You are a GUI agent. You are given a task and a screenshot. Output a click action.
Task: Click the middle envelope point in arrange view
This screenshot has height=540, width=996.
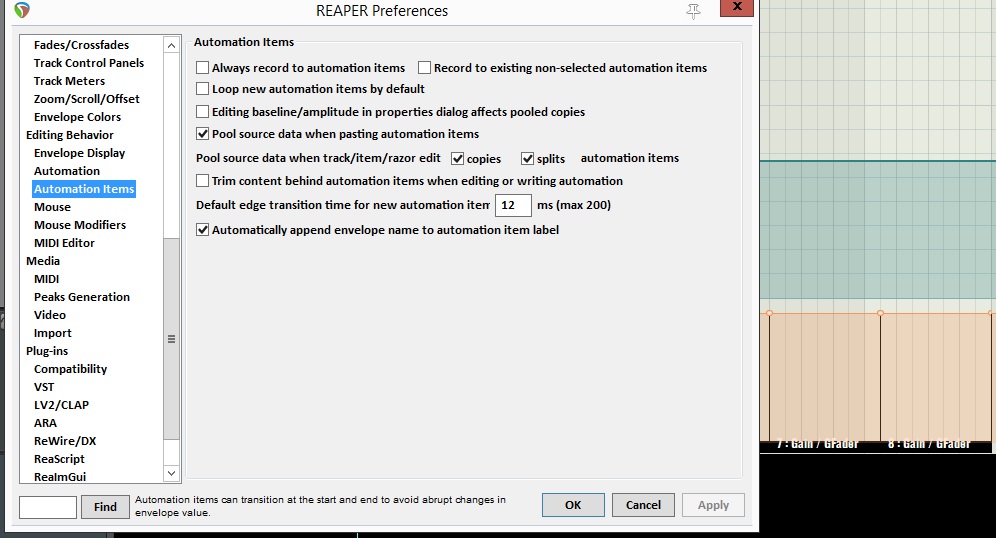pyautogui.click(x=880, y=313)
